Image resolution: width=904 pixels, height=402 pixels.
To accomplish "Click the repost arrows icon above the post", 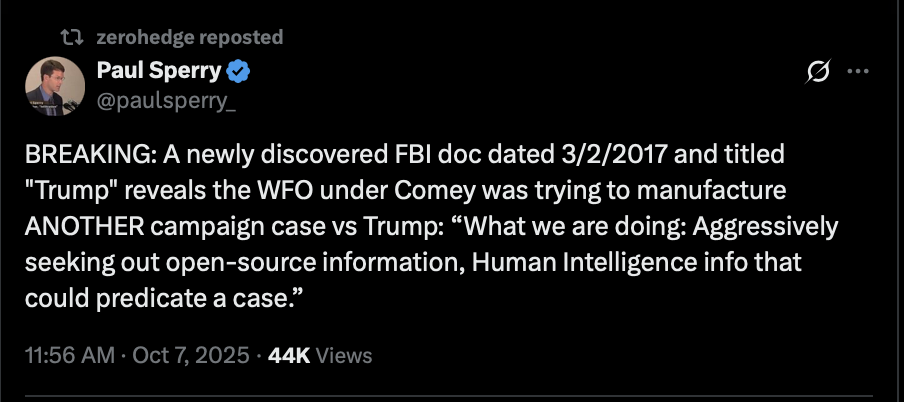I will coord(70,37).
